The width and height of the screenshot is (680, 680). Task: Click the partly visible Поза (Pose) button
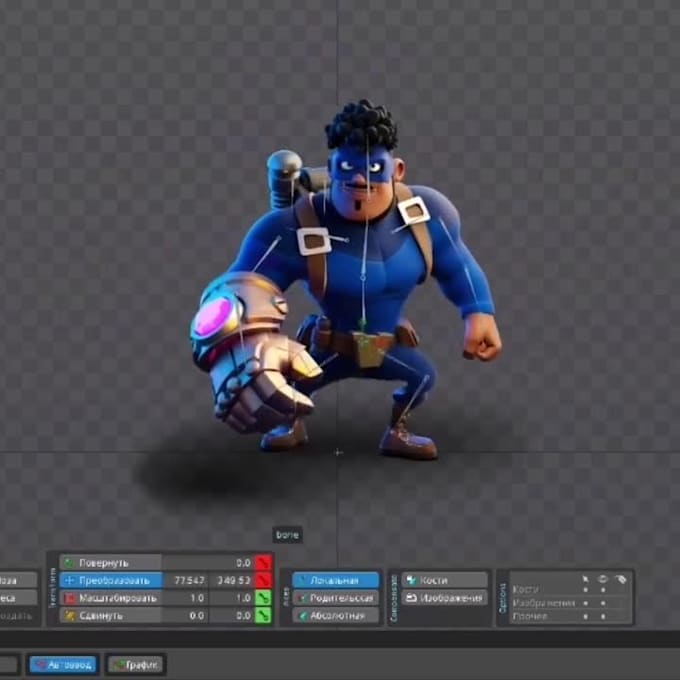coord(17,580)
